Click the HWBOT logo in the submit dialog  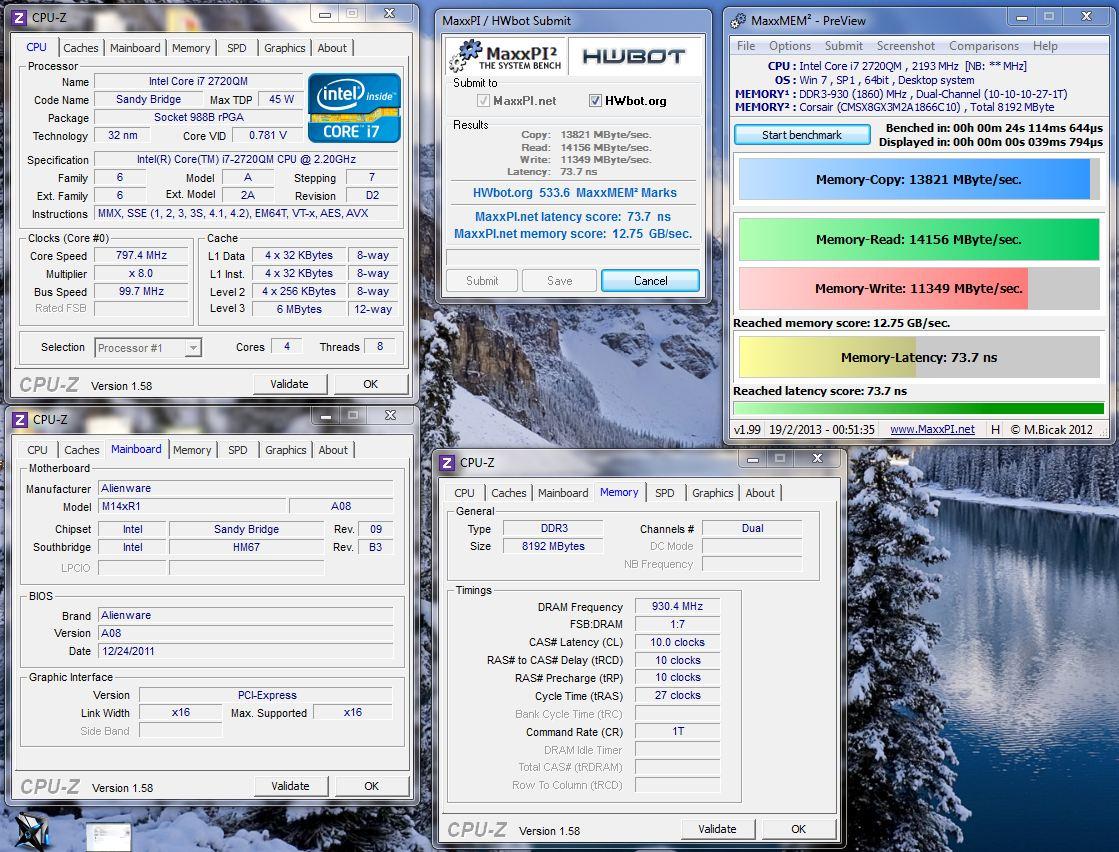(634, 56)
